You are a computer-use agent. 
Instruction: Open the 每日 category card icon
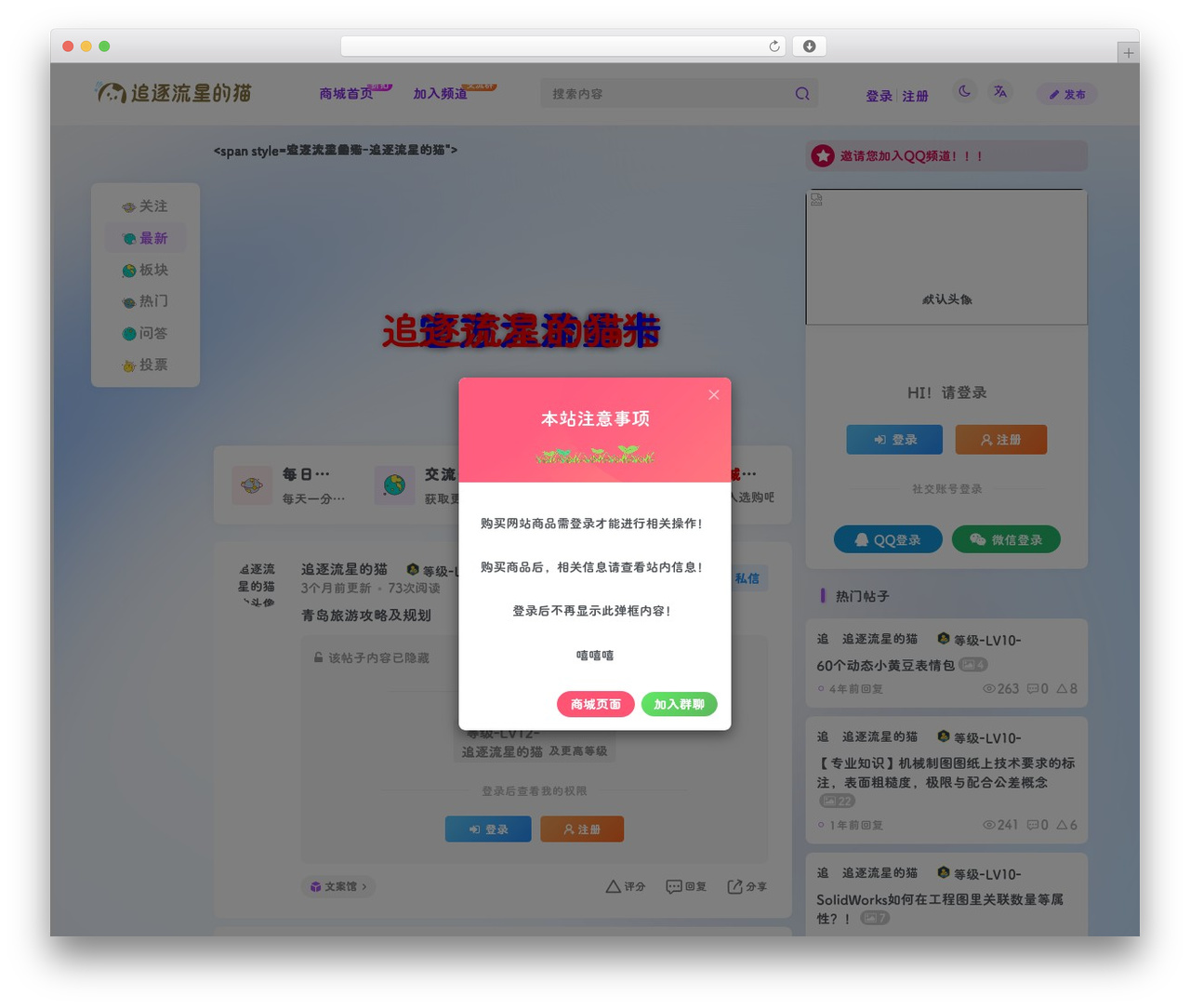[252, 485]
